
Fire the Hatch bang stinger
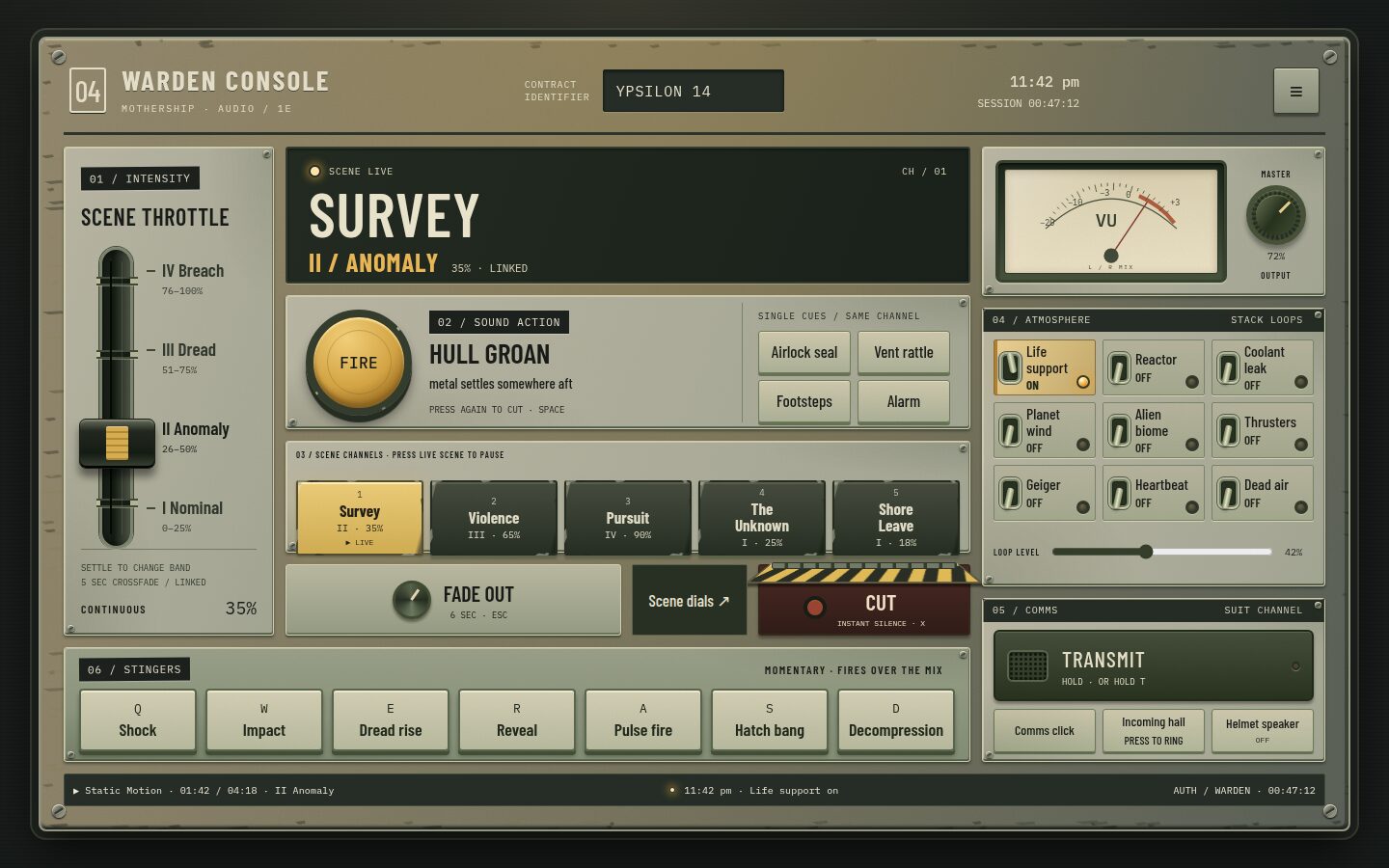(770, 720)
